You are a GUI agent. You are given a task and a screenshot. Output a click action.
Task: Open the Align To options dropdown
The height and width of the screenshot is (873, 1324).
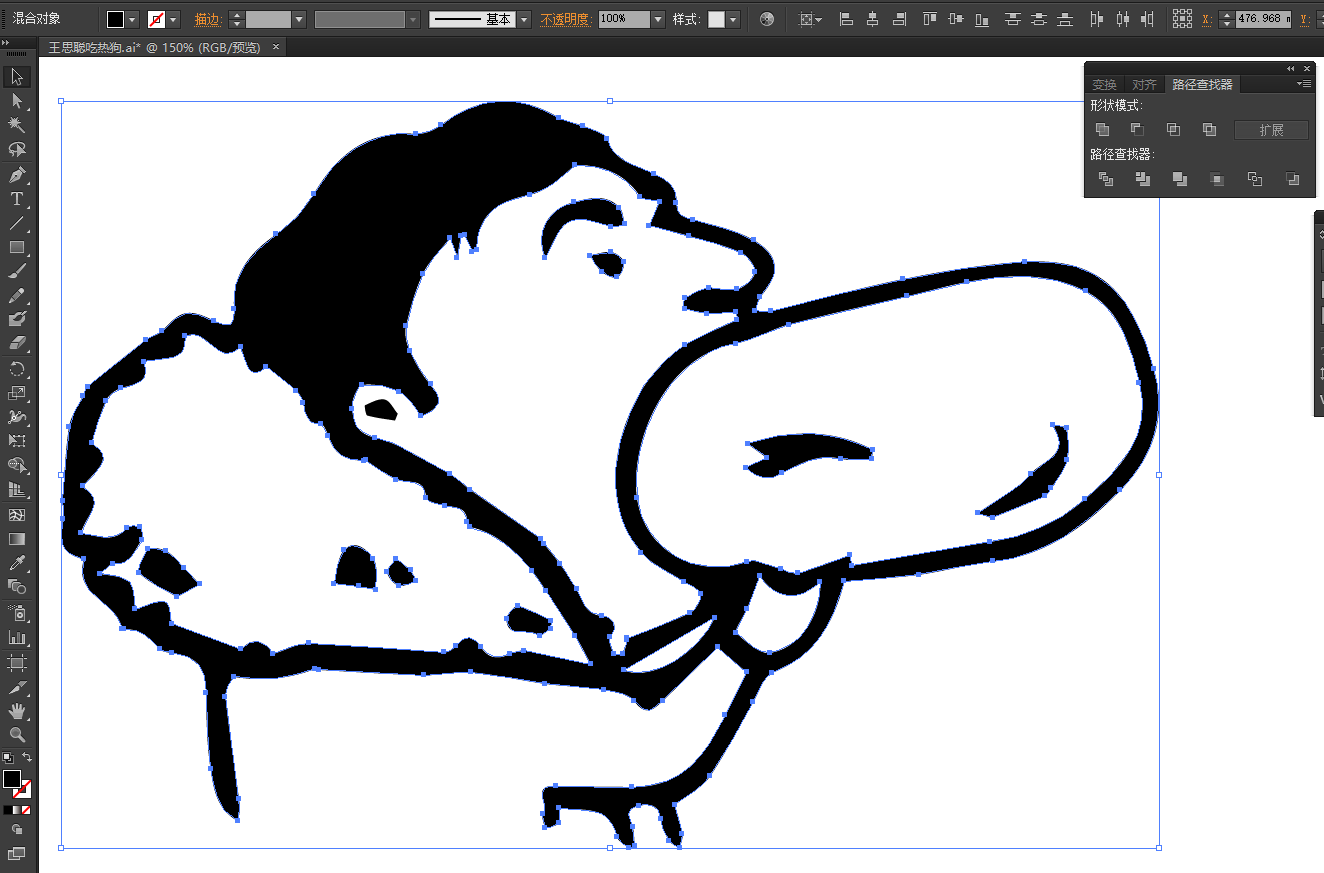click(811, 19)
